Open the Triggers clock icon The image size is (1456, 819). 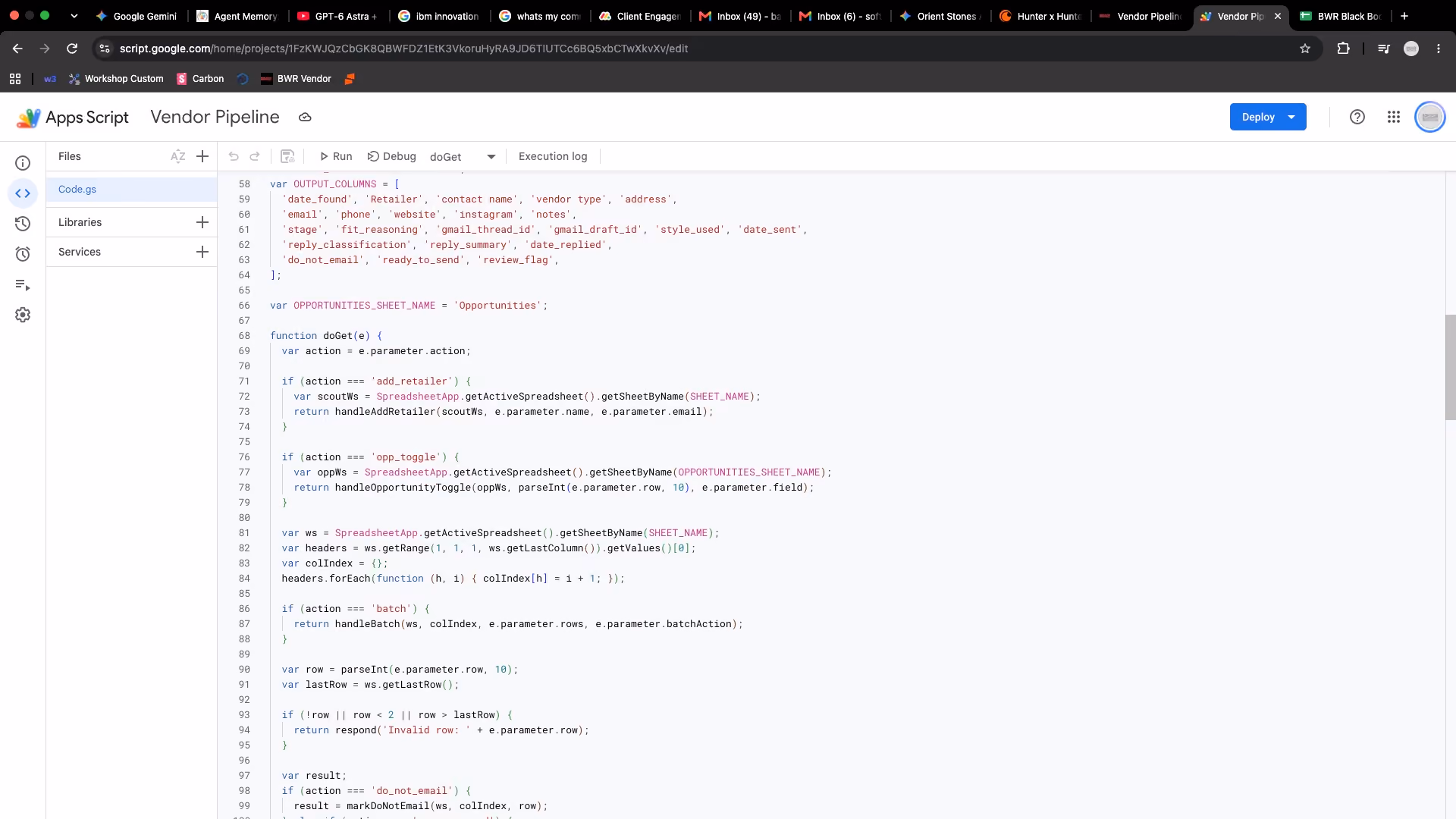[23, 254]
